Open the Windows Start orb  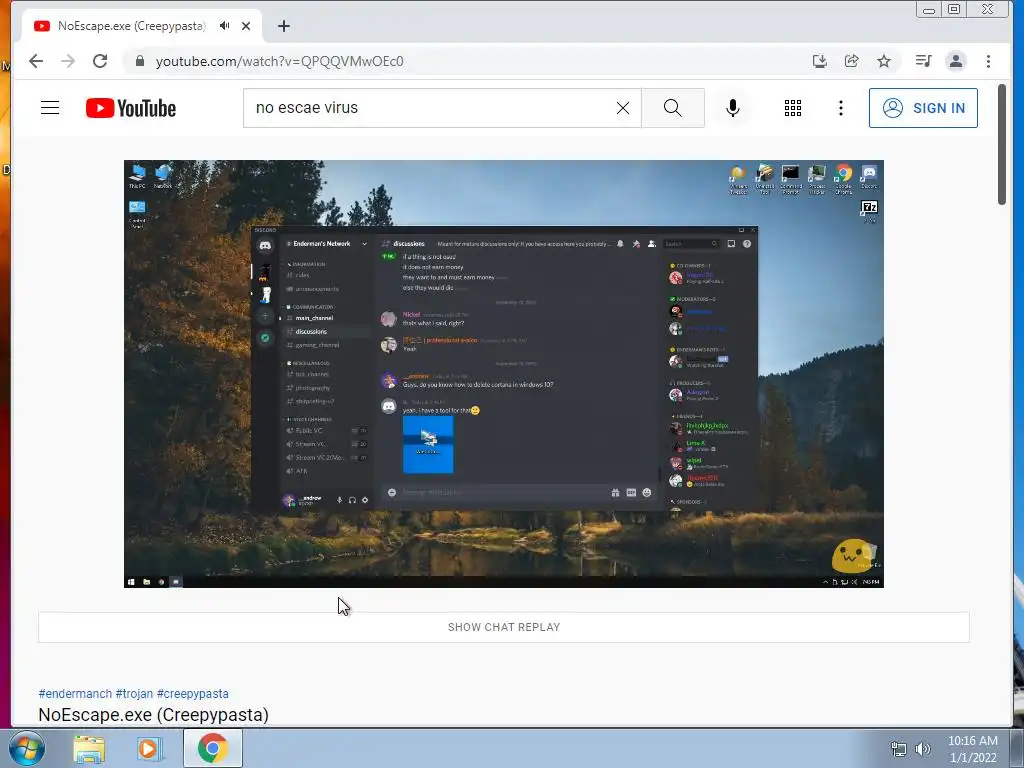[x=27, y=748]
